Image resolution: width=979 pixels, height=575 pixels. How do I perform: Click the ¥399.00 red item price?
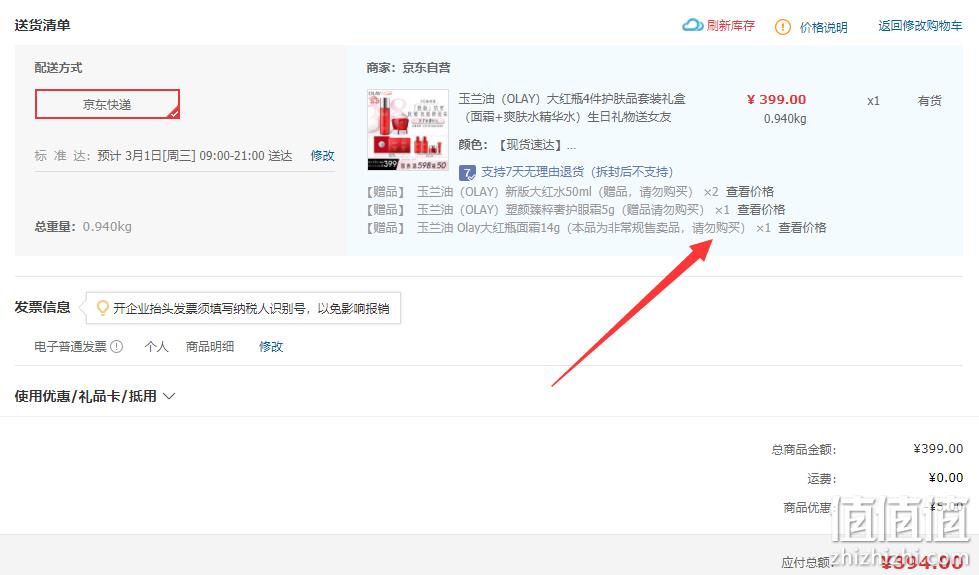[x=776, y=99]
